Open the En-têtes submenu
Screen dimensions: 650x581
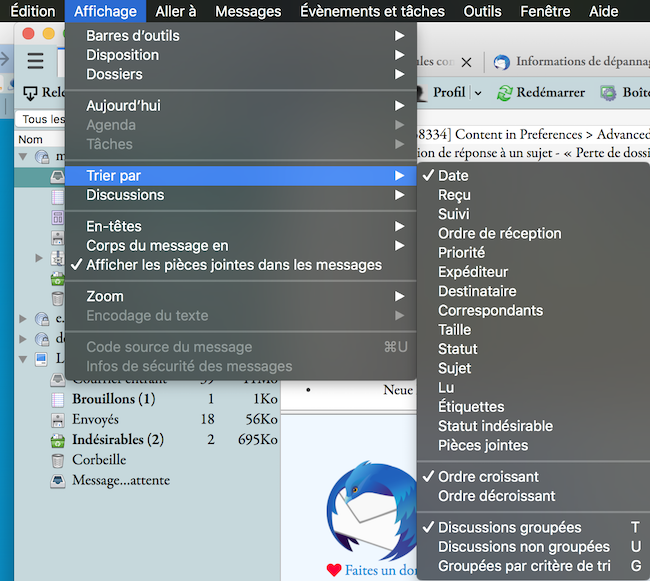tap(240, 226)
